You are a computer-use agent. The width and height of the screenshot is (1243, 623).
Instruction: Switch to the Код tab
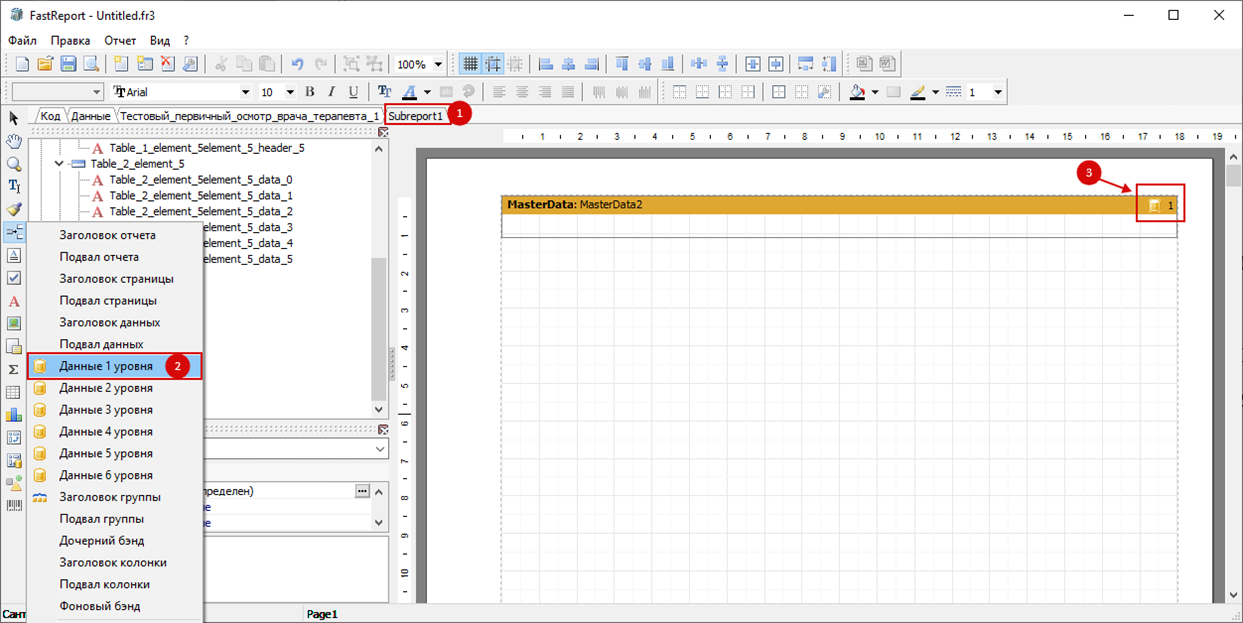50,116
